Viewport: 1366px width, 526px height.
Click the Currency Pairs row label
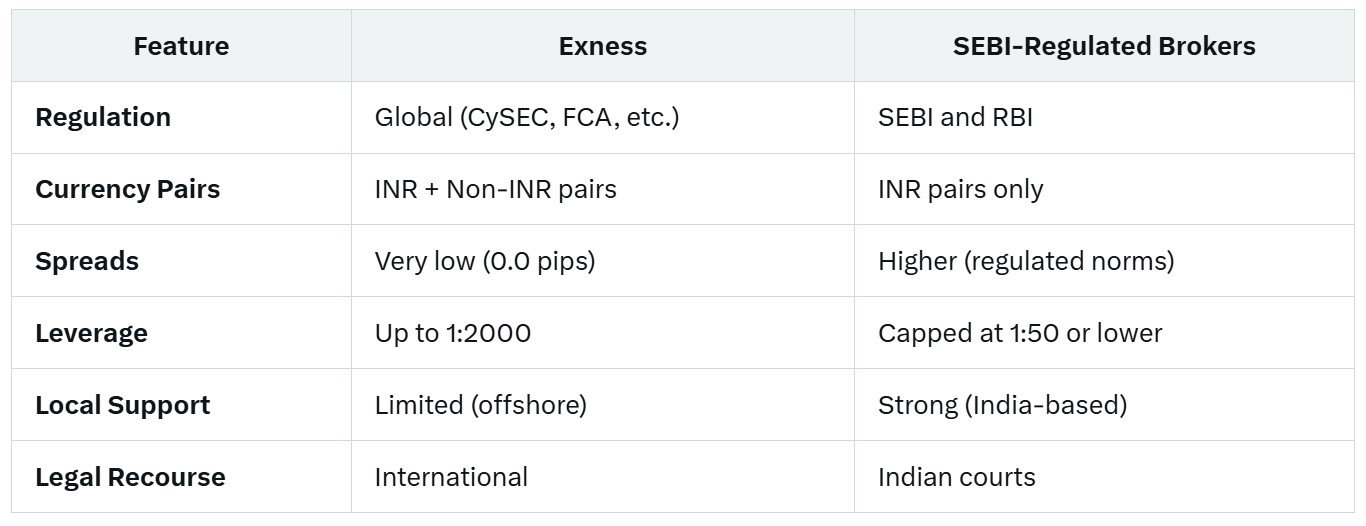128,190
